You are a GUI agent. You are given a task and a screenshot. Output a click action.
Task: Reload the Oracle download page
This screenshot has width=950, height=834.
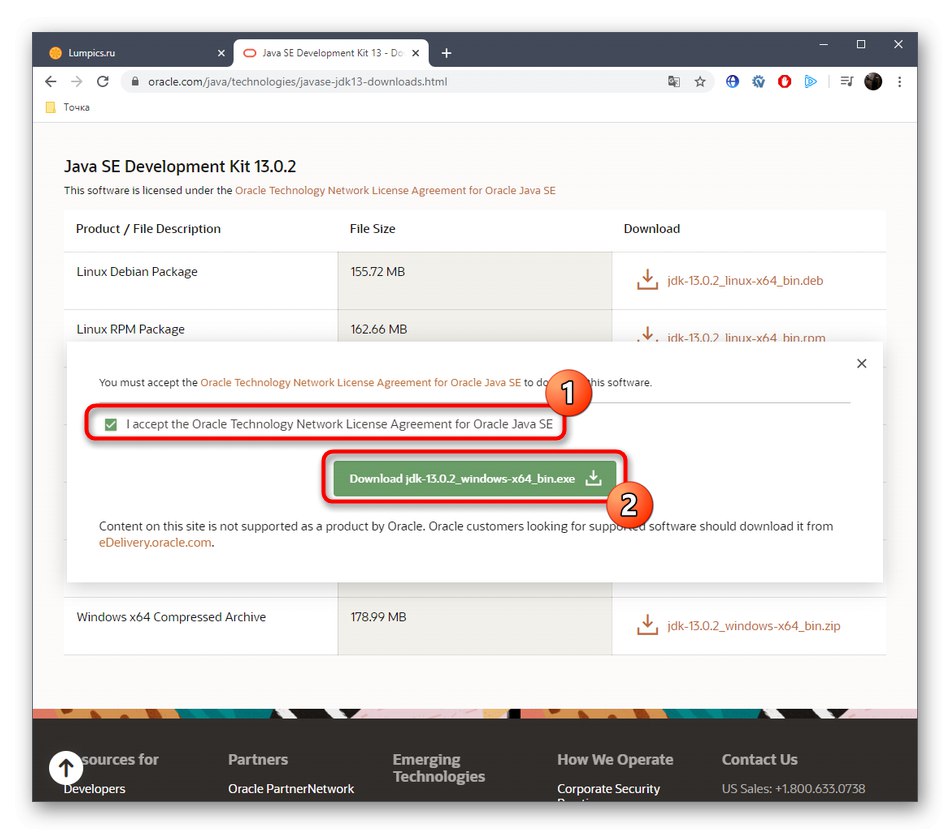[102, 82]
